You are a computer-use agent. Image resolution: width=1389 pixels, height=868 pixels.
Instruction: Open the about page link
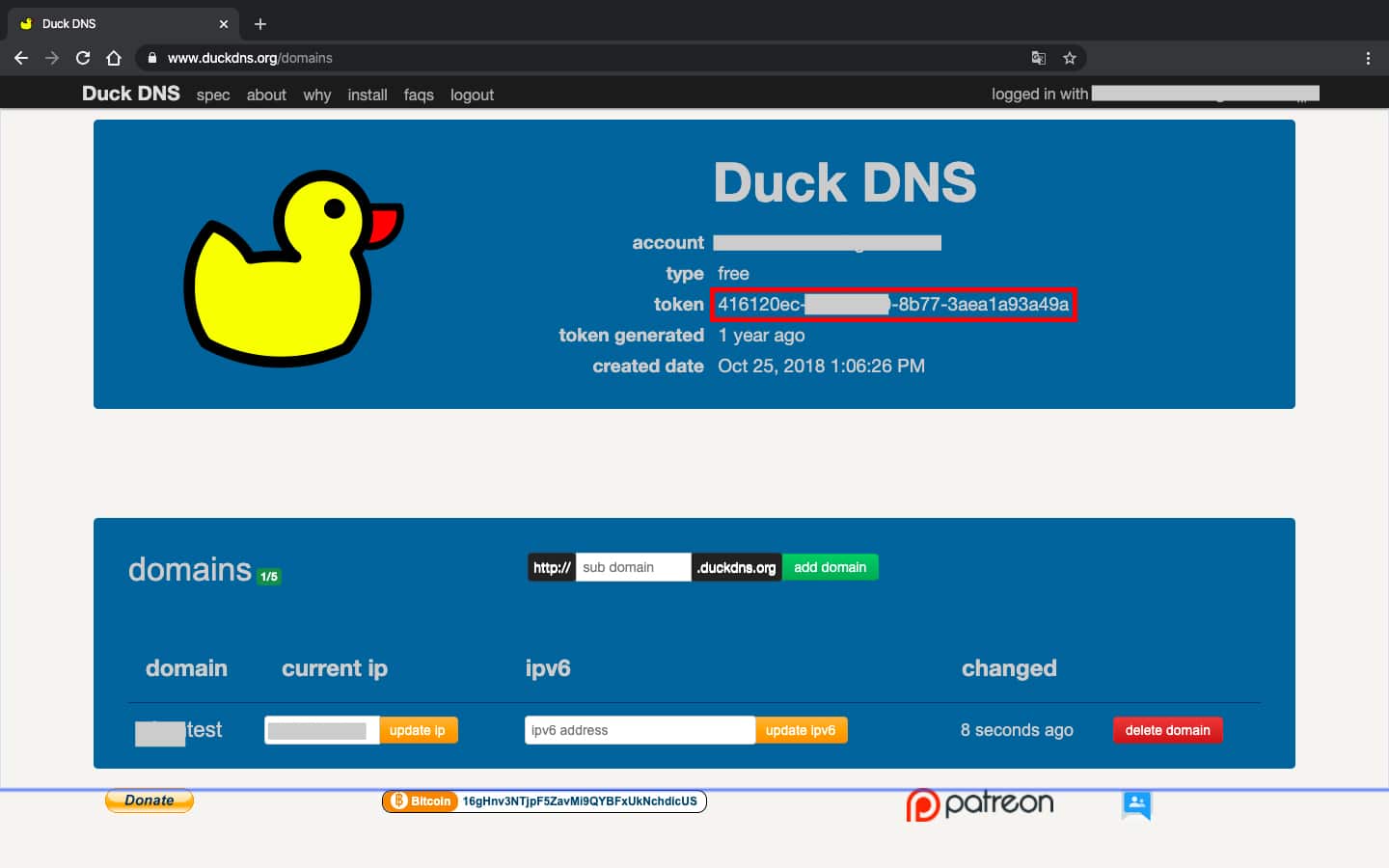(266, 95)
